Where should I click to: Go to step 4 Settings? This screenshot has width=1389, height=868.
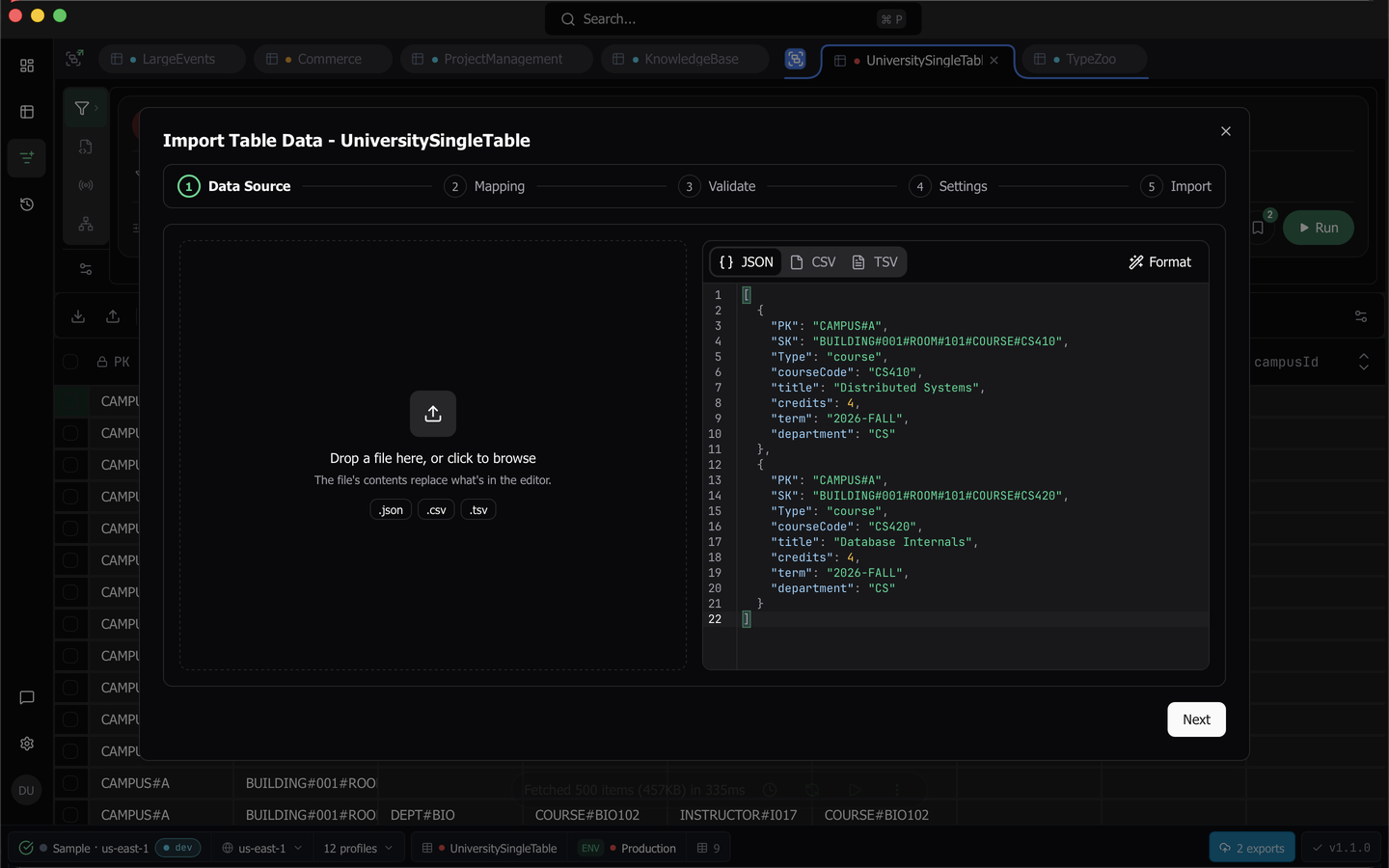click(x=949, y=186)
